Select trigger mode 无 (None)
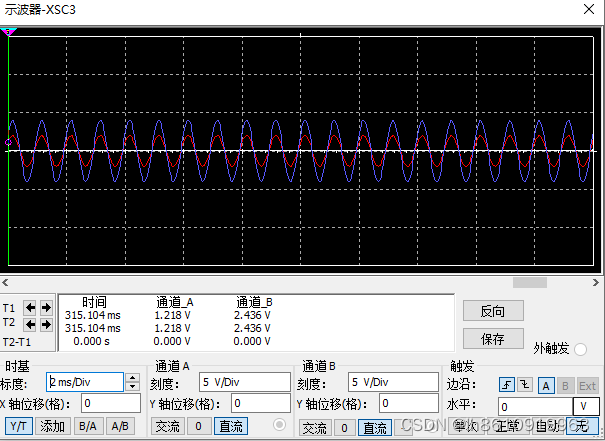The width and height of the screenshot is (605, 441). [x=582, y=426]
